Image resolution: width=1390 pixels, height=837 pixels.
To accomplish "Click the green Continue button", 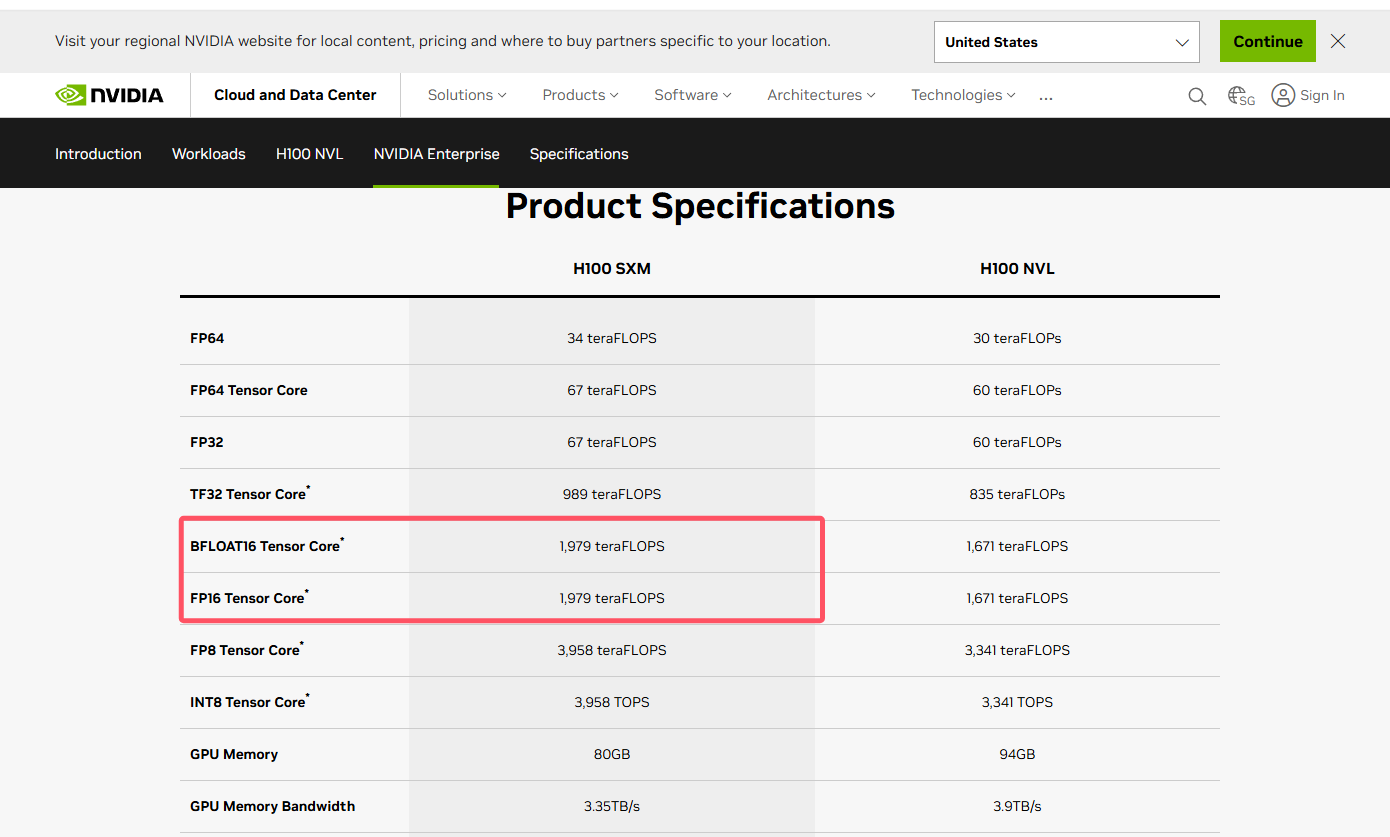I will click(x=1268, y=41).
